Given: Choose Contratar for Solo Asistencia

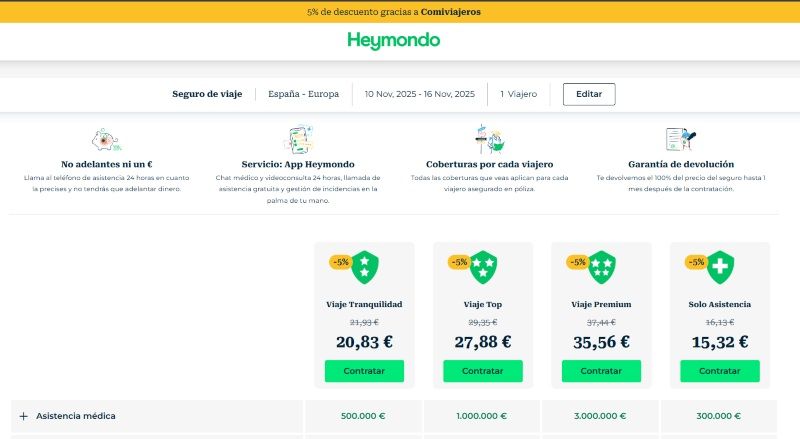Looking at the screenshot, I should (720, 370).
